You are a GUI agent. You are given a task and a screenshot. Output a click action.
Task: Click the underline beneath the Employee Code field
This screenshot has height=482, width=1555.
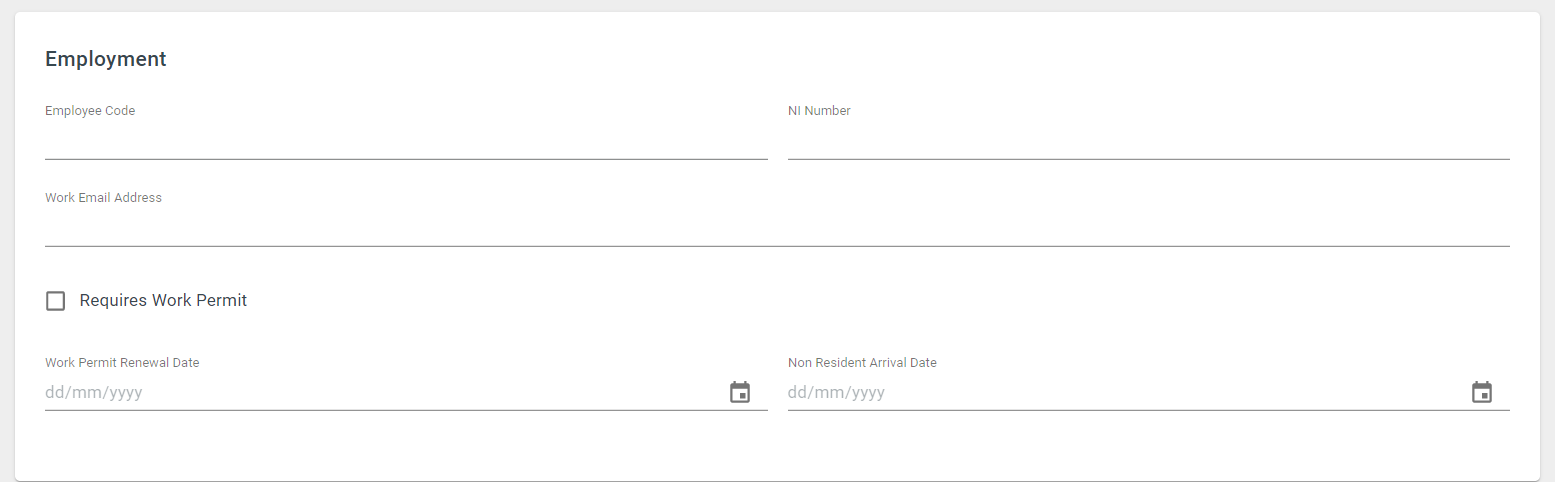pyautogui.click(x=406, y=159)
